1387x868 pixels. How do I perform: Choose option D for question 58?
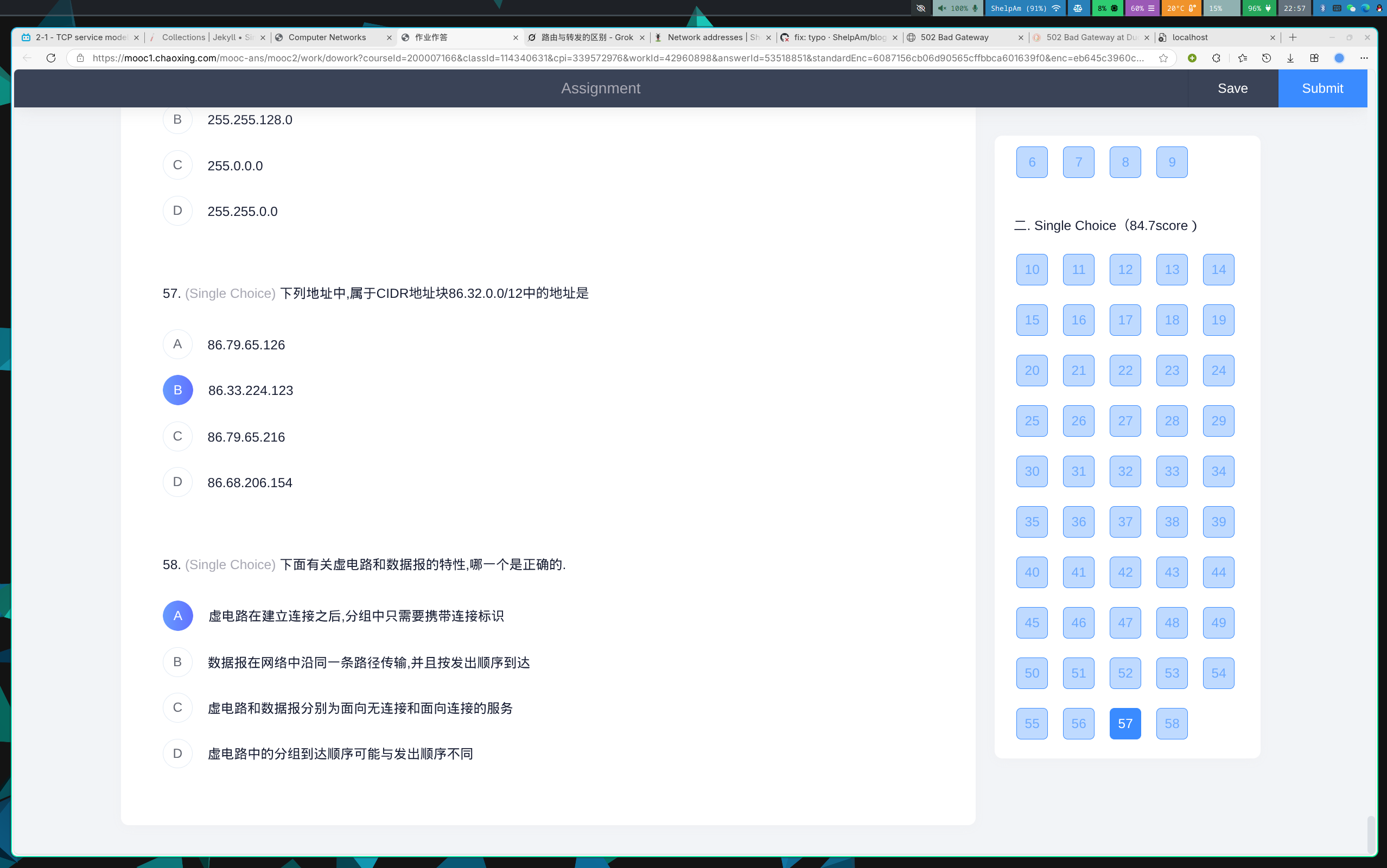pyautogui.click(x=177, y=753)
